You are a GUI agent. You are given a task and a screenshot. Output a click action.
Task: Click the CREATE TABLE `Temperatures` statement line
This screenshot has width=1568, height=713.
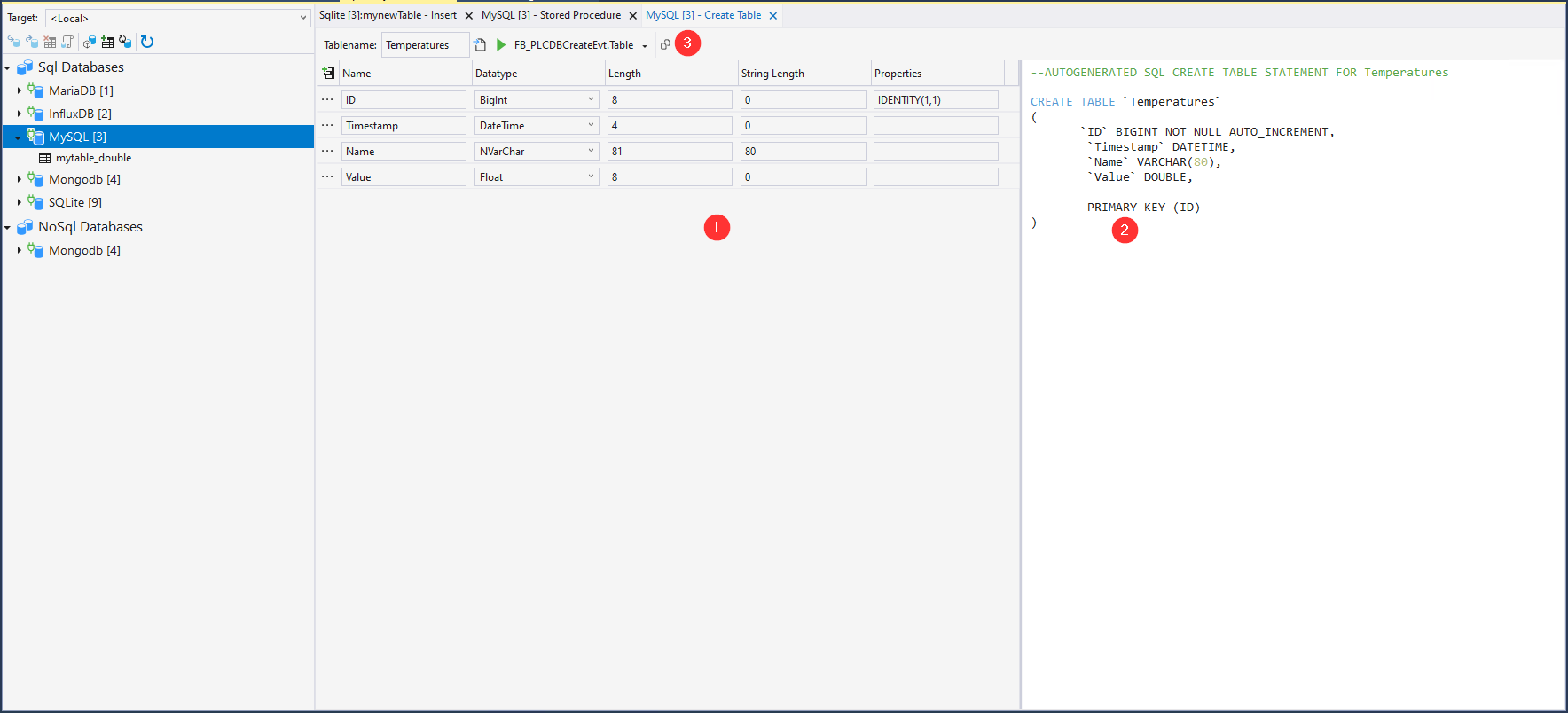pyautogui.click(x=1125, y=102)
